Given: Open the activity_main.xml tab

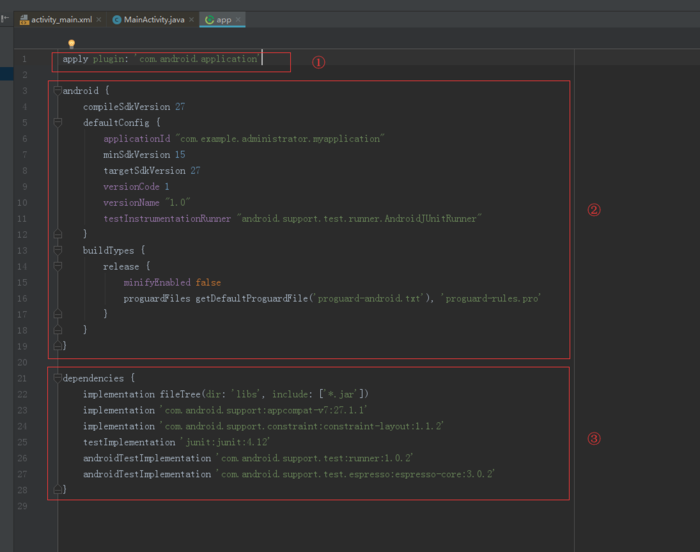Looking at the screenshot, I should click(61, 20).
